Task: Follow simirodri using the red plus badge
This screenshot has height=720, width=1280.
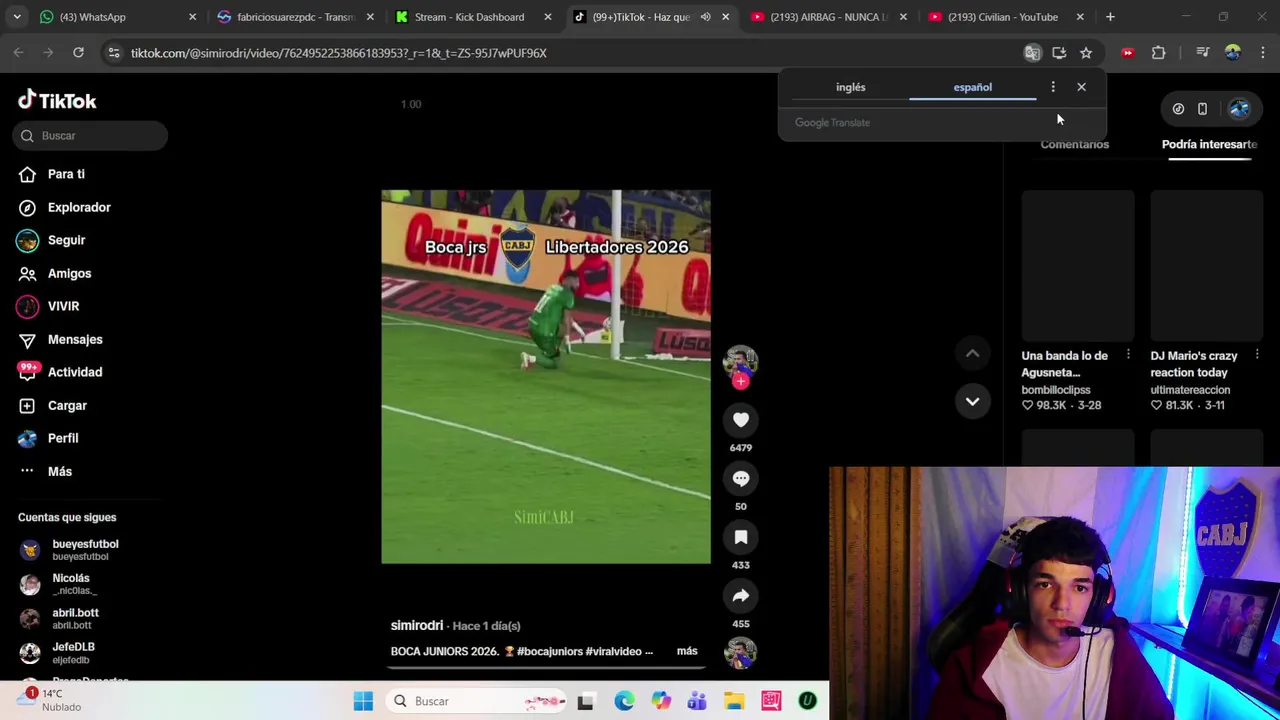Action: [741, 381]
